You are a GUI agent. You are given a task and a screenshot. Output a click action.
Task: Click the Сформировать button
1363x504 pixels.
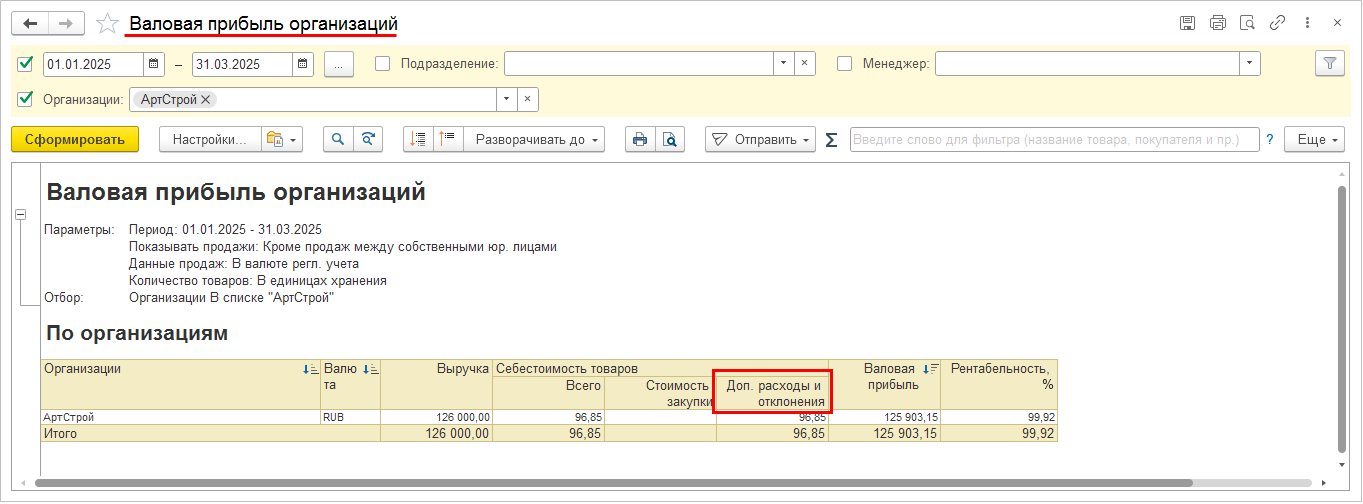[x=75, y=140]
